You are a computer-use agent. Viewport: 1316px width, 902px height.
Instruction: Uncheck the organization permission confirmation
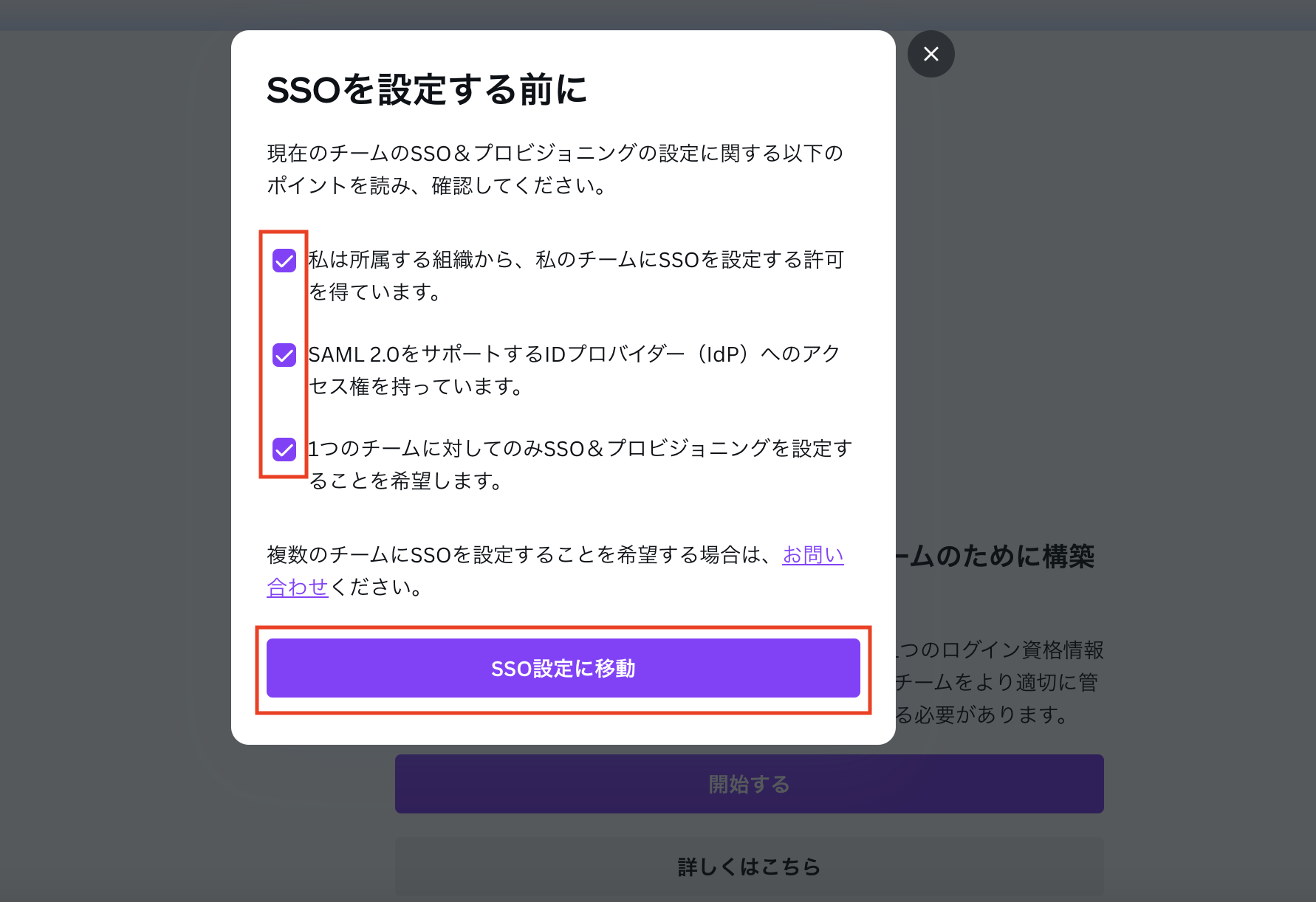point(284,261)
